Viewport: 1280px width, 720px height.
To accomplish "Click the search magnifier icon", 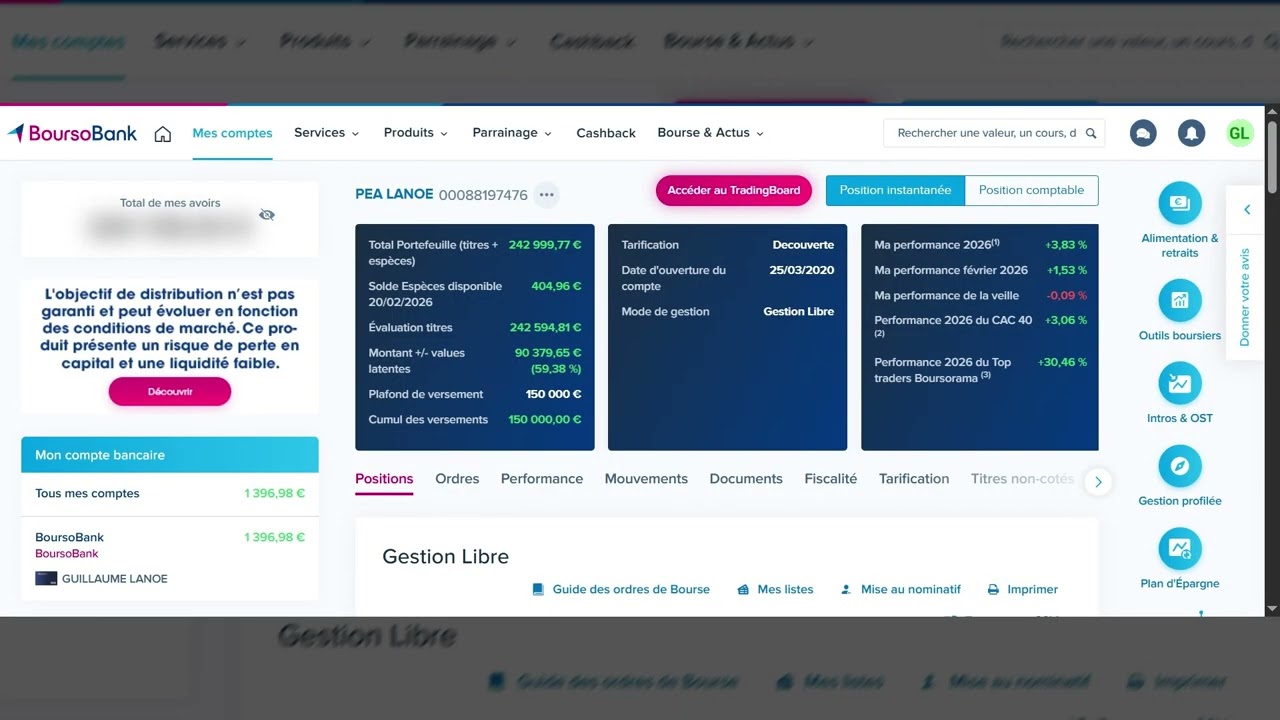I will pyautogui.click(x=1091, y=133).
